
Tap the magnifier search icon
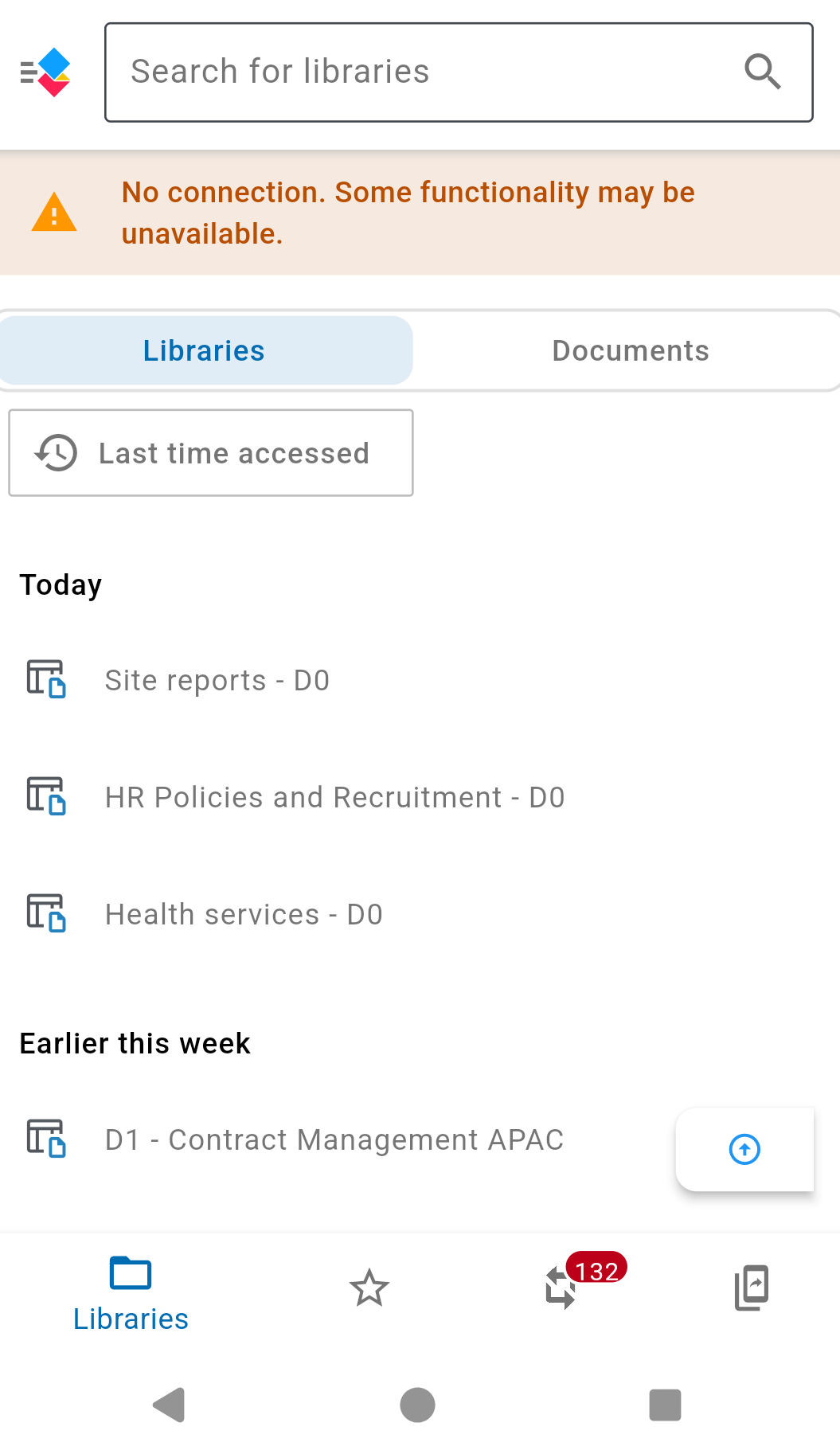click(762, 72)
